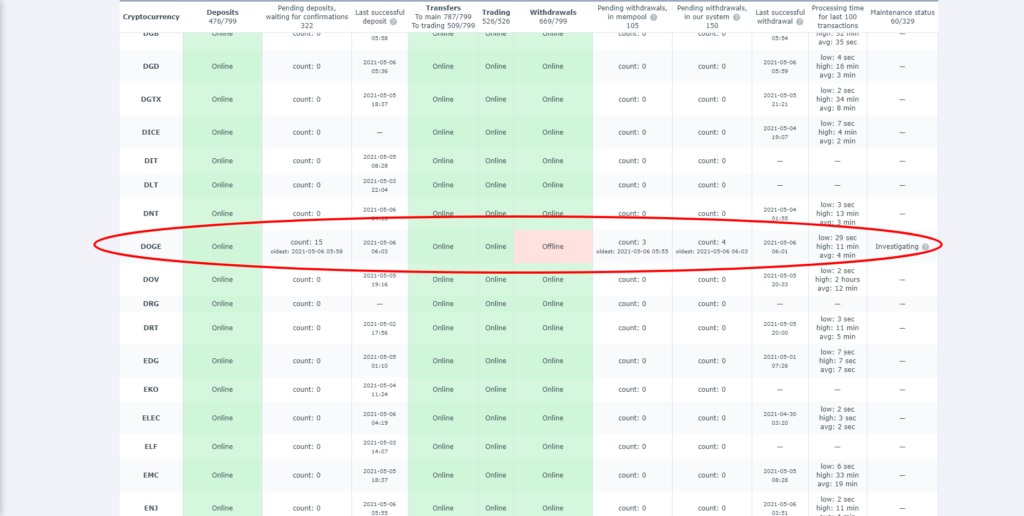This screenshot has width=1024, height=516.
Task: Select the EMC cryptocurrency name
Action: (151, 476)
